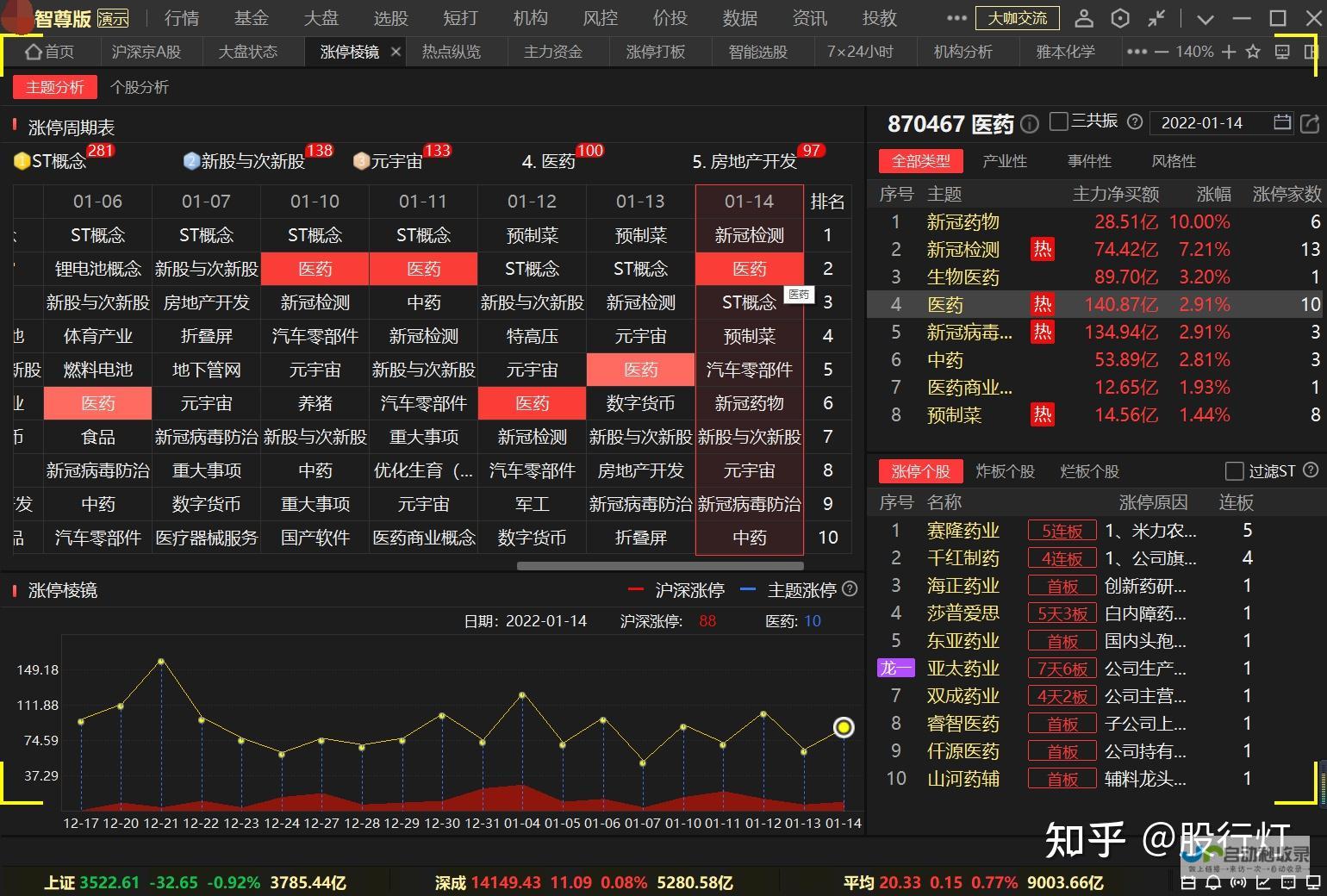Select the 事件性 filter tab
1327x896 pixels.
(1089, 161)
